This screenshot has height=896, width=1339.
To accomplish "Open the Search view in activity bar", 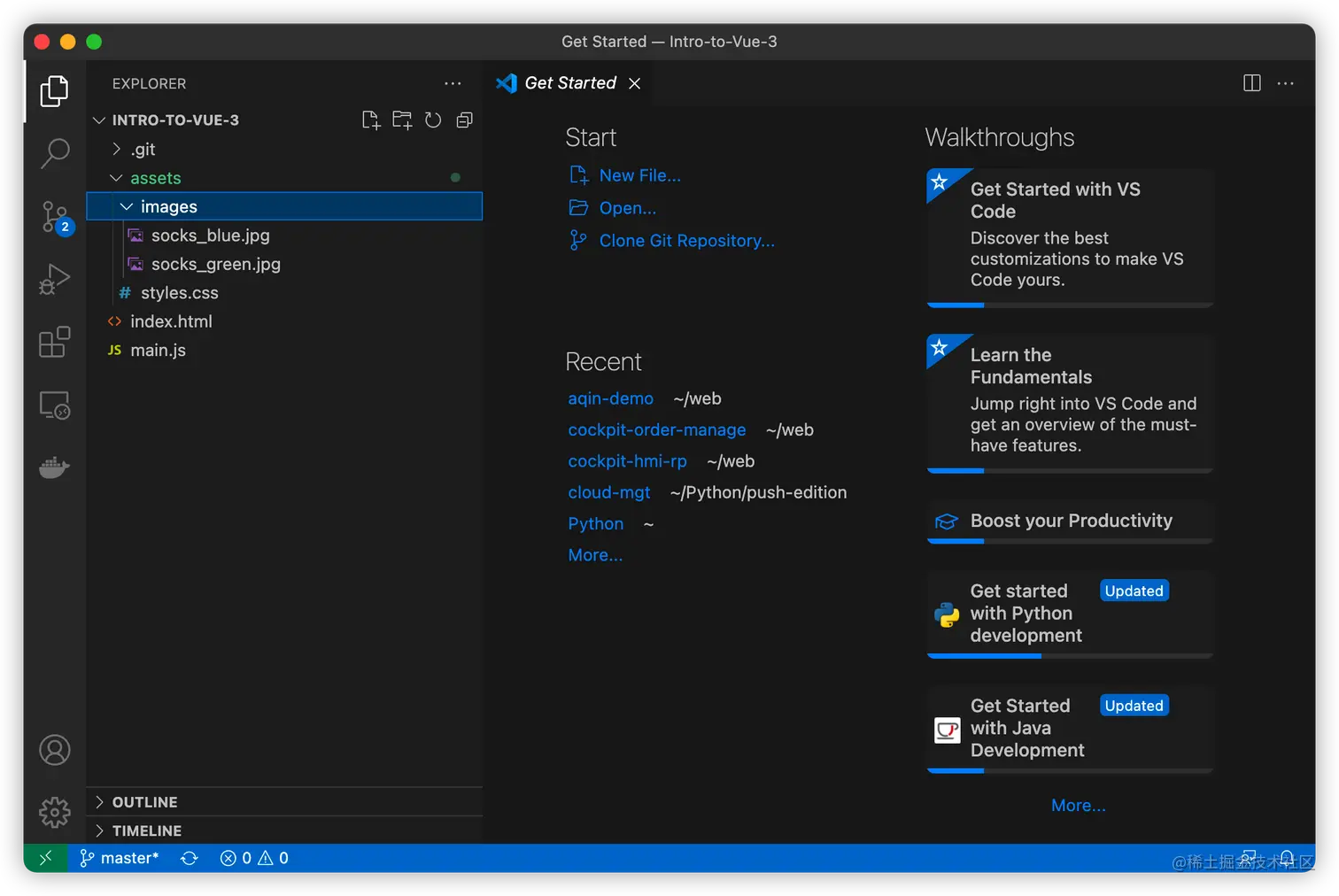I will click(54, 153).
